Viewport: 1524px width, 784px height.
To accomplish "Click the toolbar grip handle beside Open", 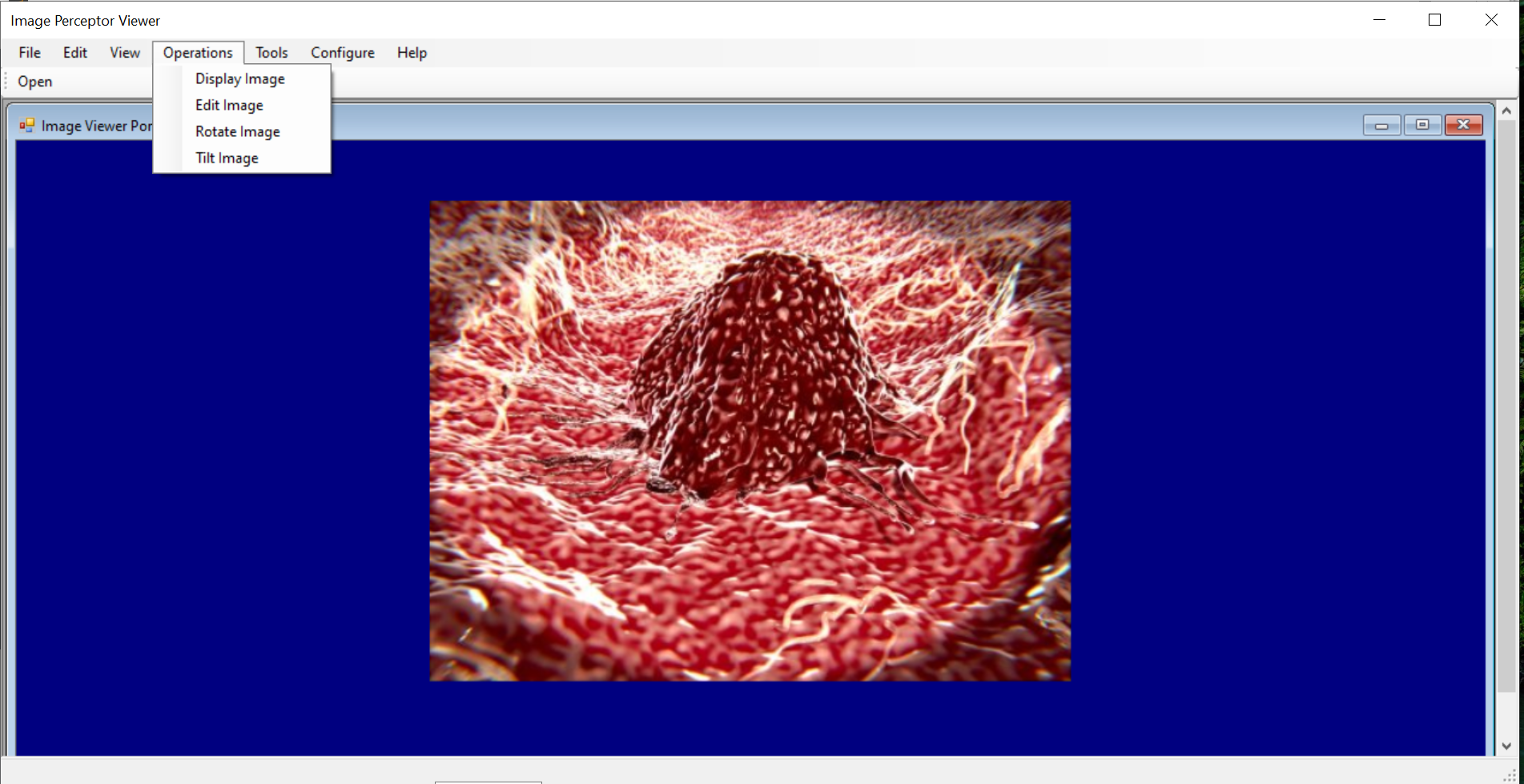I will [x=6, y=82].
